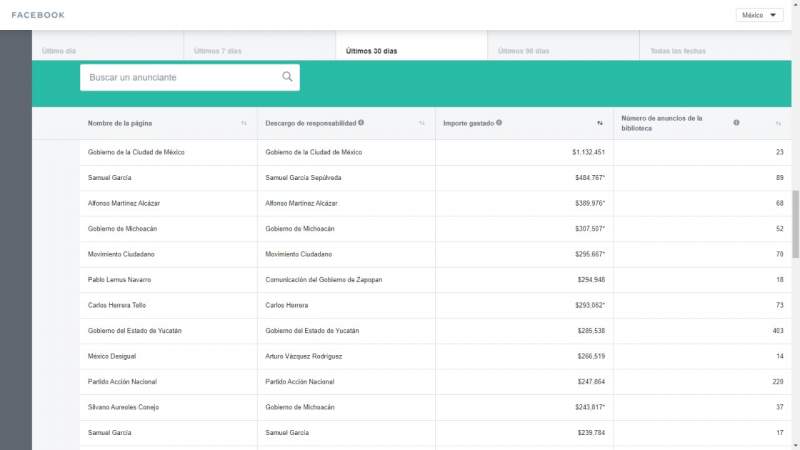
Task: Click the Nombre de la página header
Action: tap(120, 123)
